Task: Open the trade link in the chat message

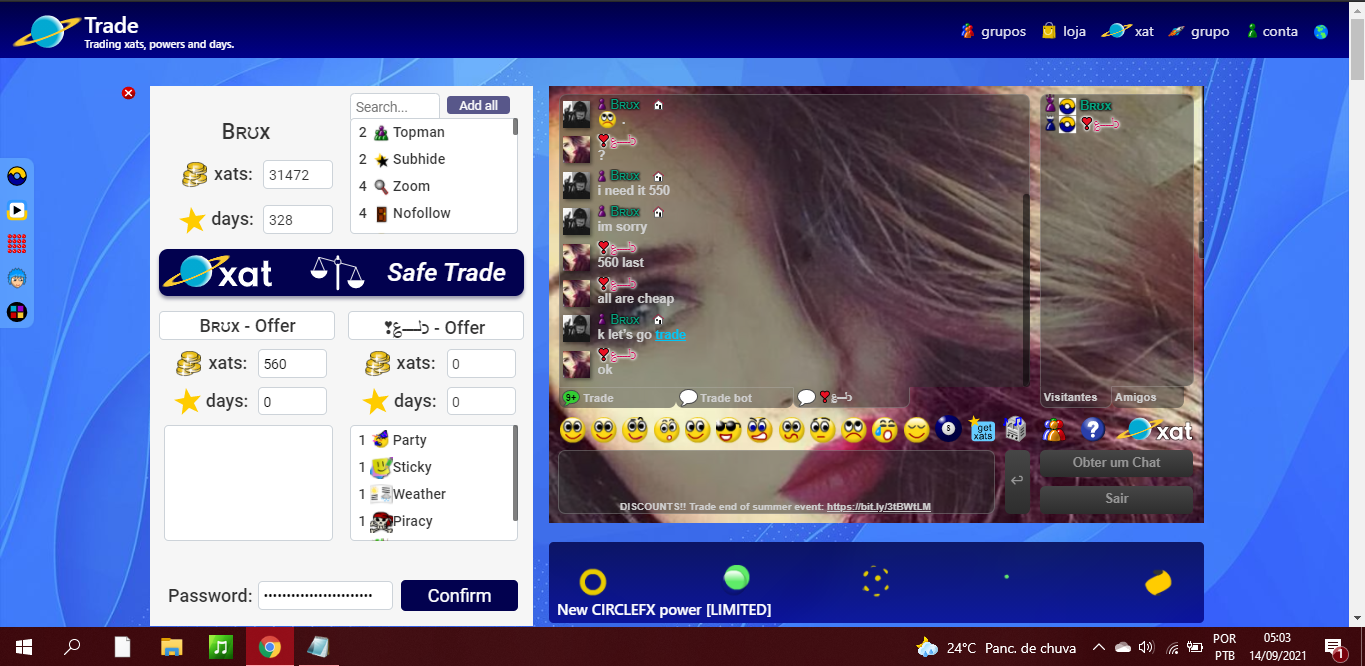Action: [x=671, y=335]
